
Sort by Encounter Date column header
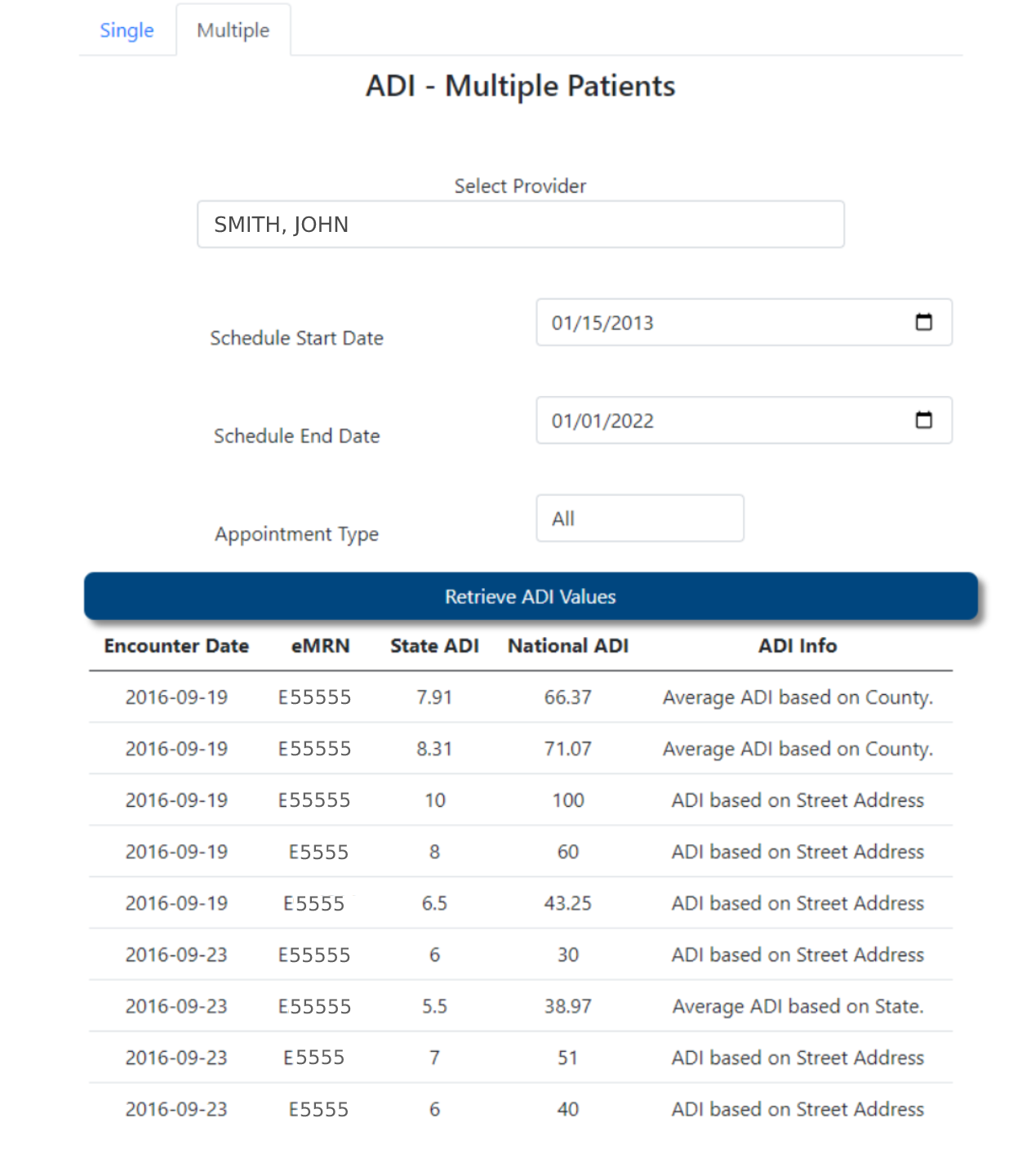tap(176, 646)
